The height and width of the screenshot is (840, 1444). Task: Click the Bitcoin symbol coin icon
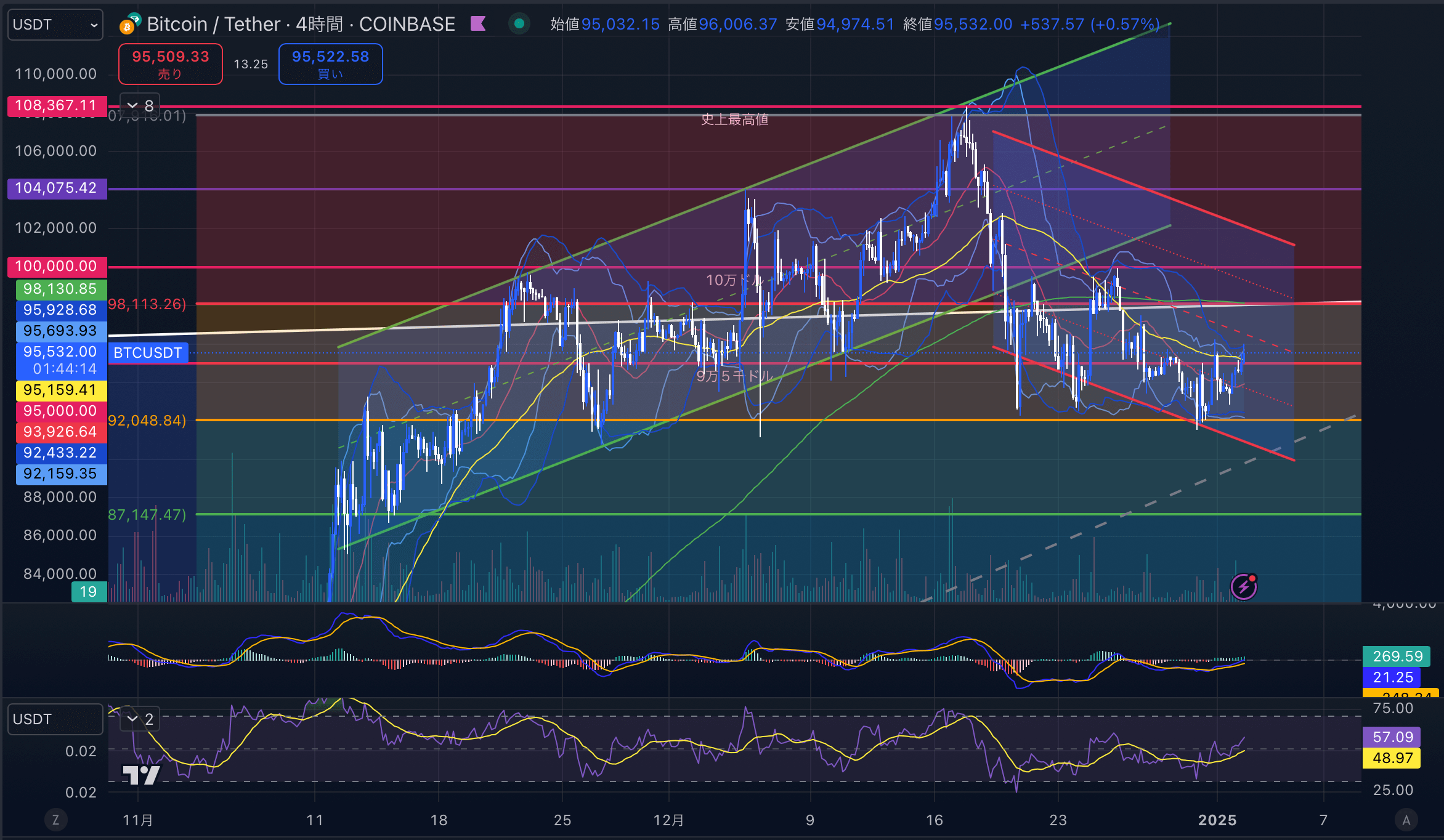[130, 24]
